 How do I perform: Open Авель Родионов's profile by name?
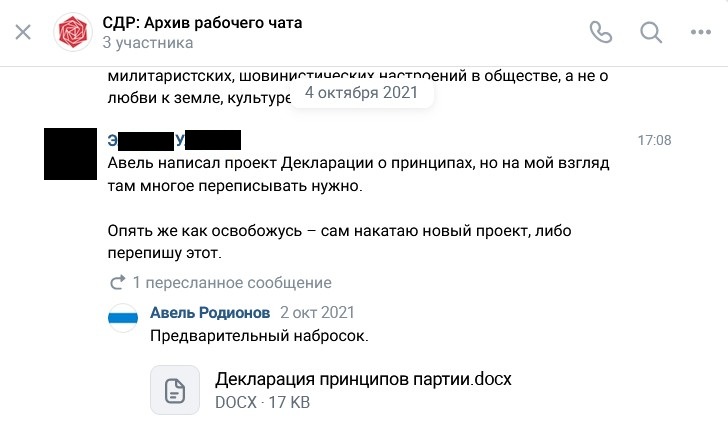209,313
